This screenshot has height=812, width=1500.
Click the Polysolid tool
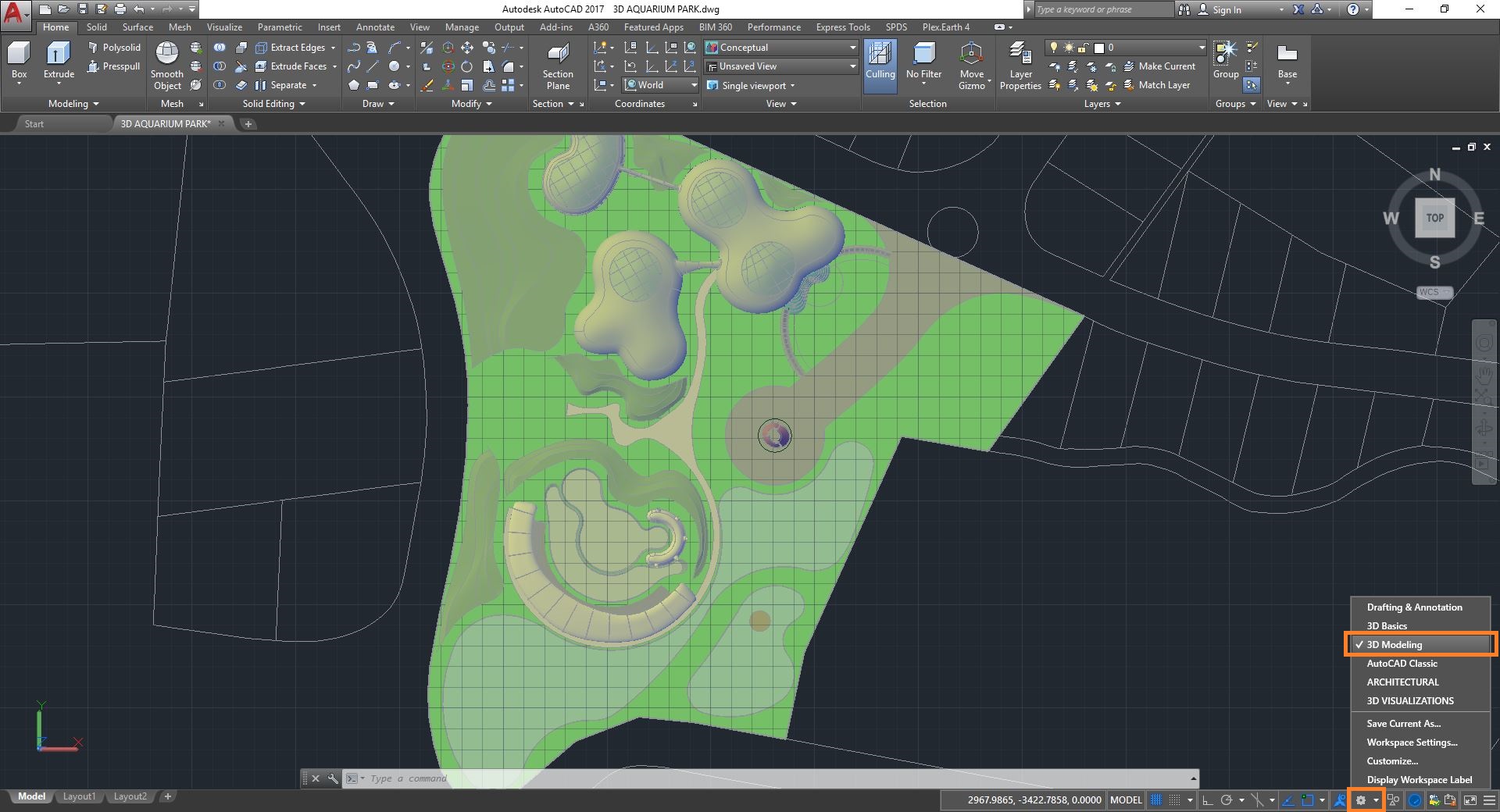tap(113, 48)
